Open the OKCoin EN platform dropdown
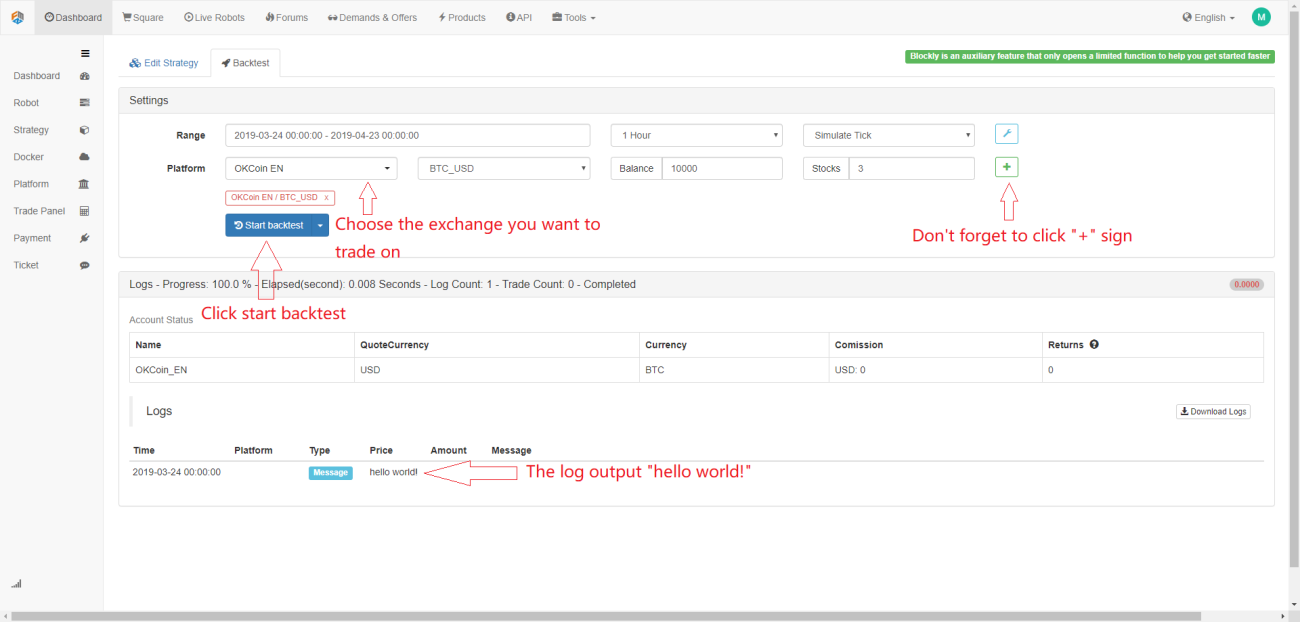The width and height of the screenshot is (1300, 622). point(311,168)
